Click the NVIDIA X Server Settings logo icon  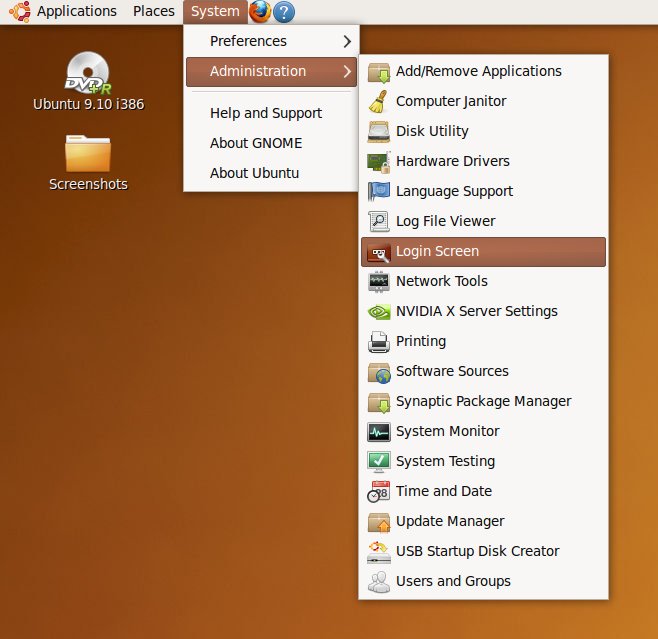click(x=379, y=312)
